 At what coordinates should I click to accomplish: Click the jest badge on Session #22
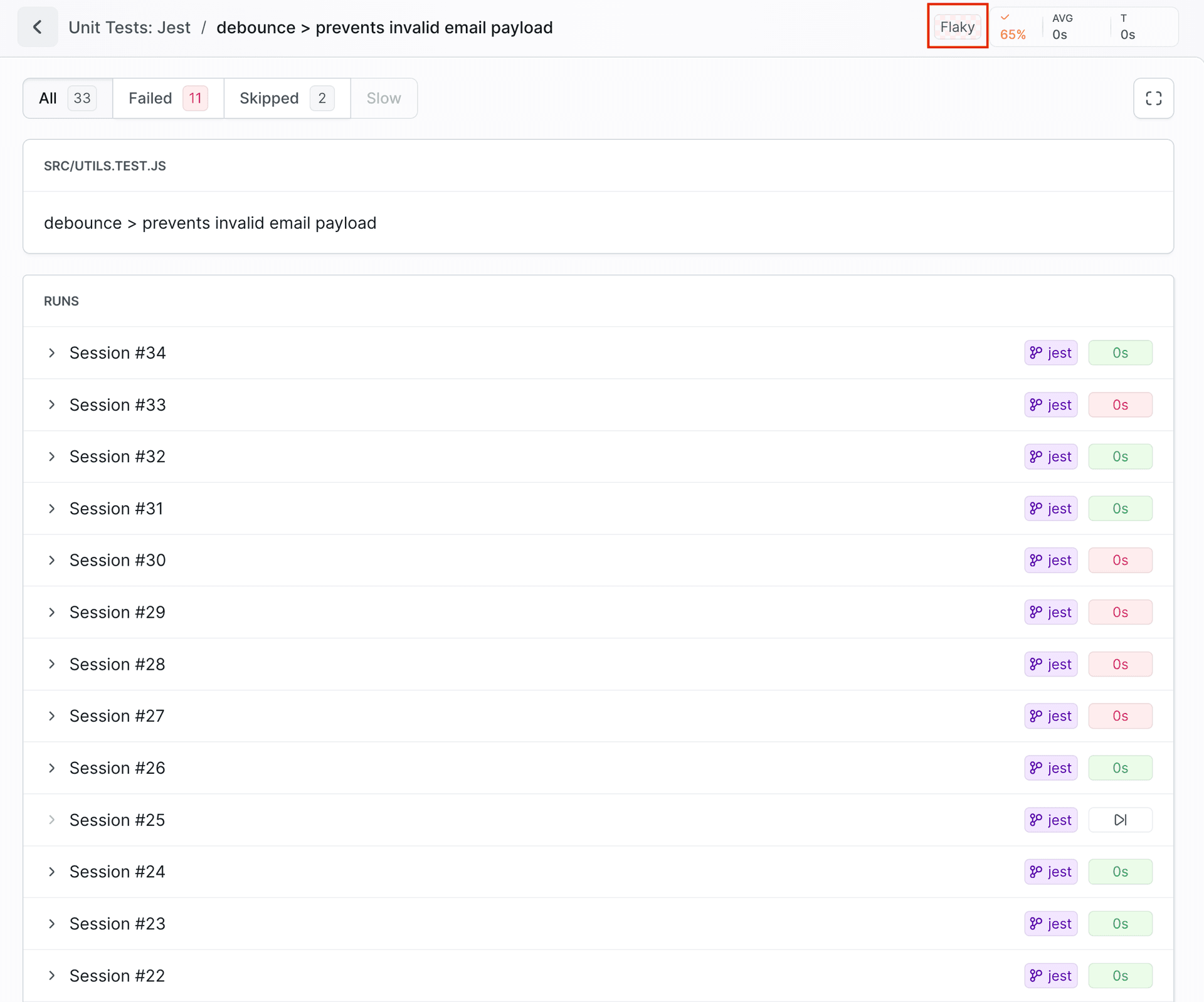[1050, 975]
